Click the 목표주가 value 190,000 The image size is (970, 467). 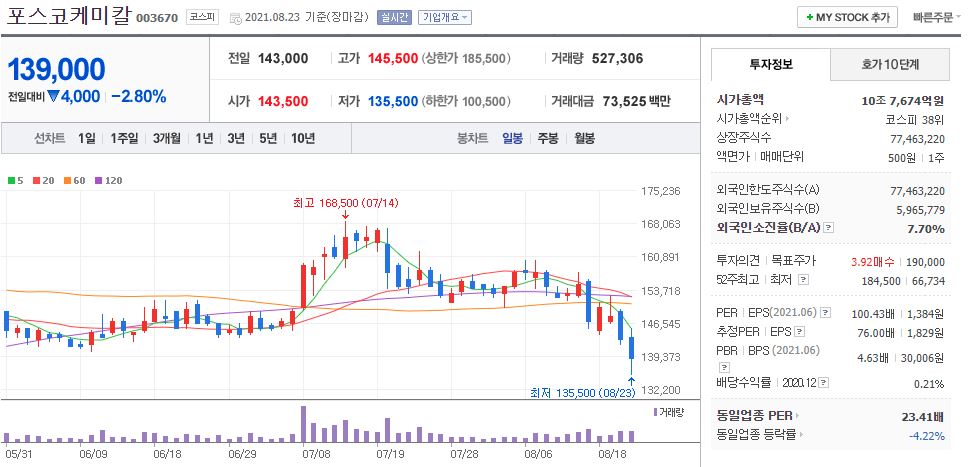925,262
